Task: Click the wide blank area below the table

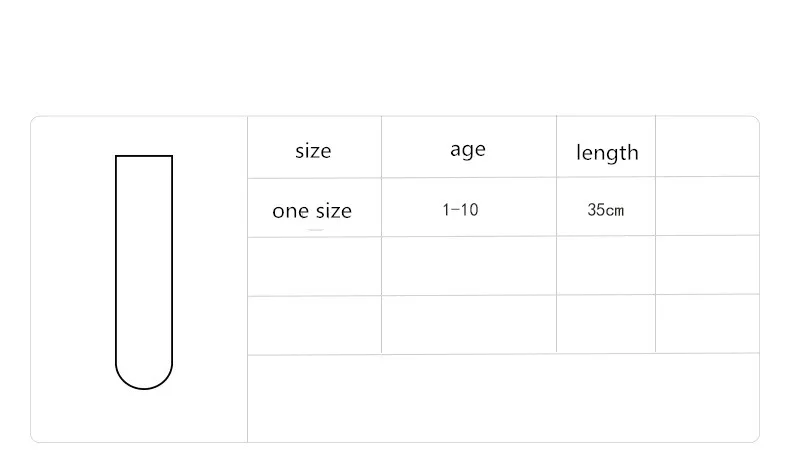Action: [x=503, y=398]
